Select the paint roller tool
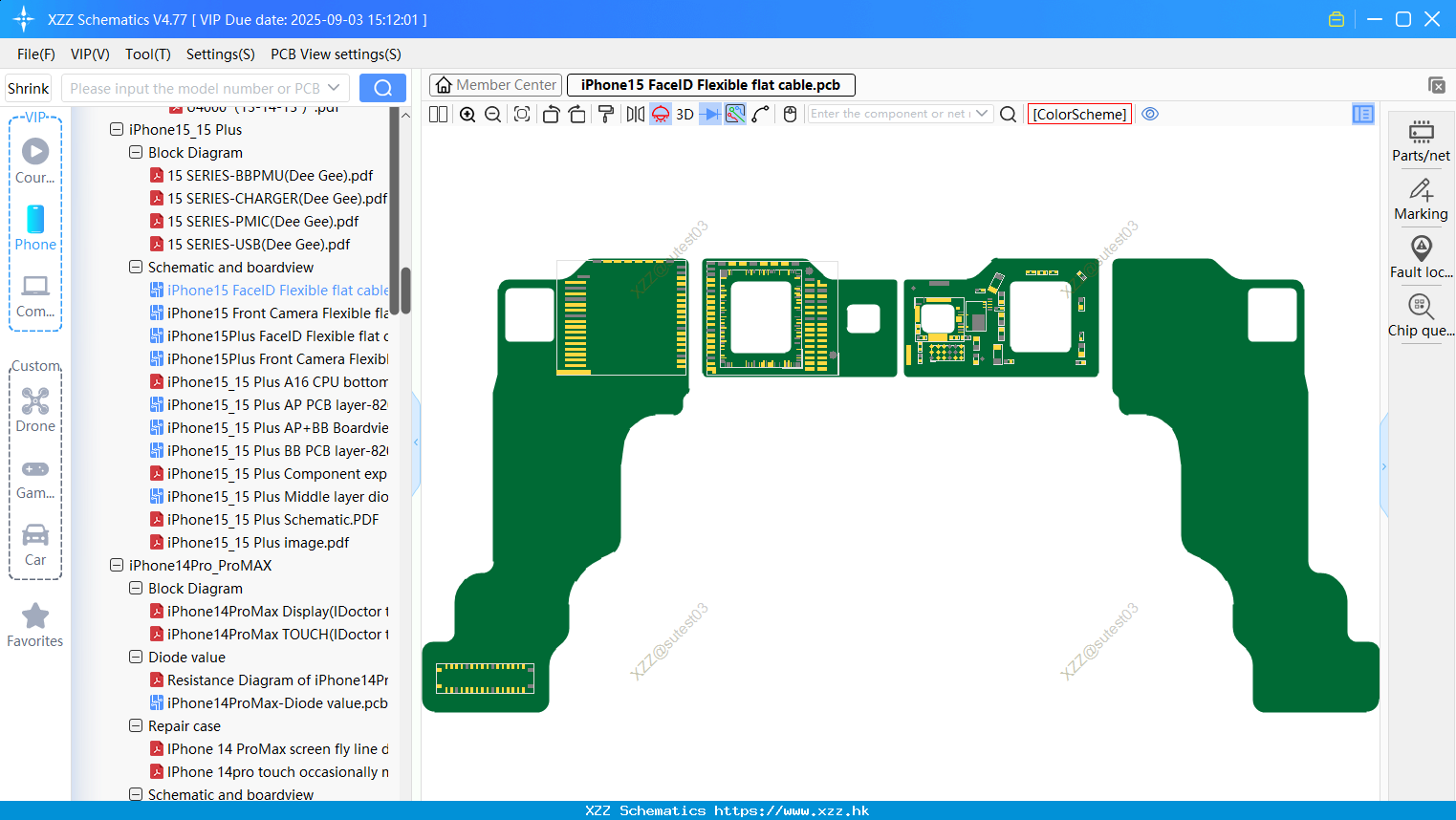The image size is (1456, 820). (x=605, y=114)
